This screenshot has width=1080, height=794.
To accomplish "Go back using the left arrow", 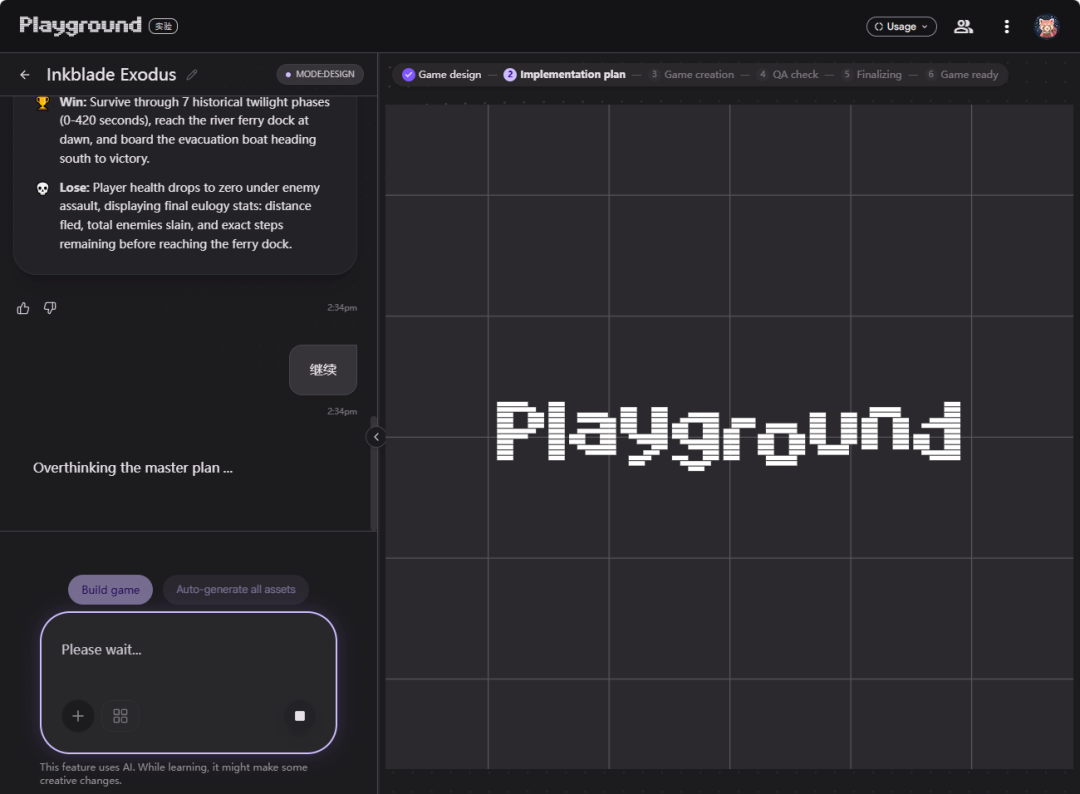I will [x=25, y=74].
